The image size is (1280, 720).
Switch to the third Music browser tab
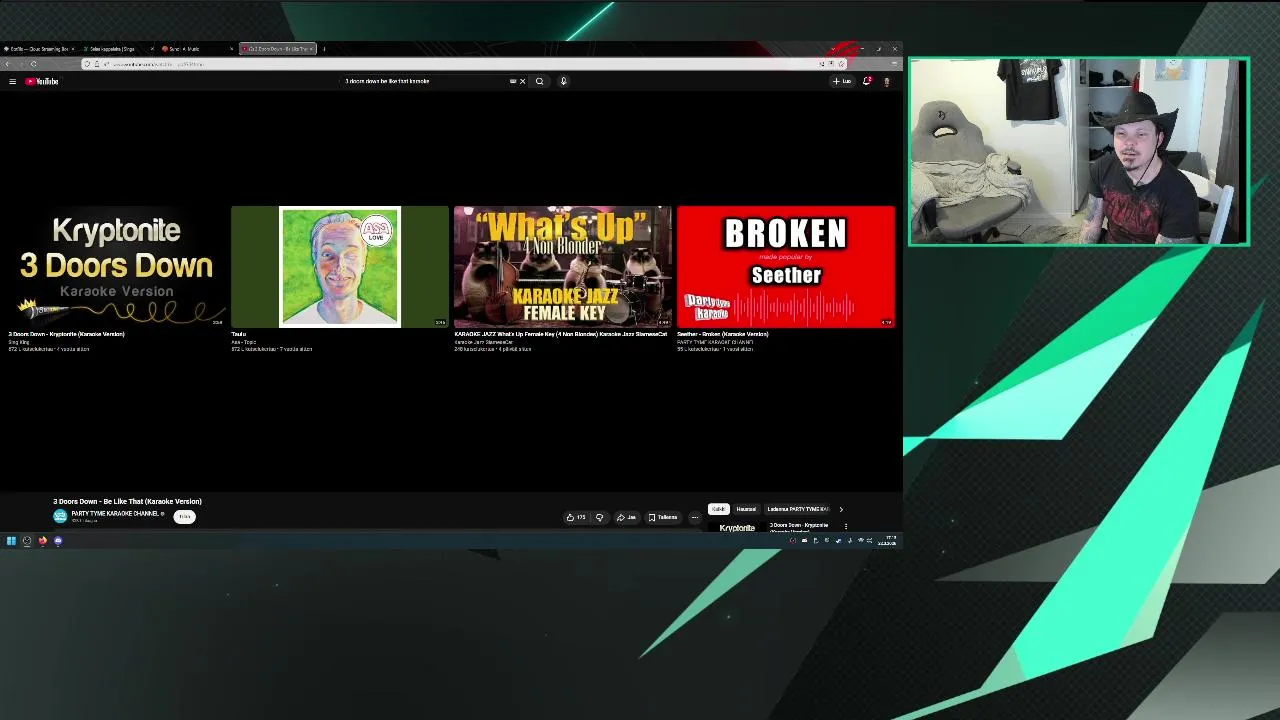pos(196,49)
